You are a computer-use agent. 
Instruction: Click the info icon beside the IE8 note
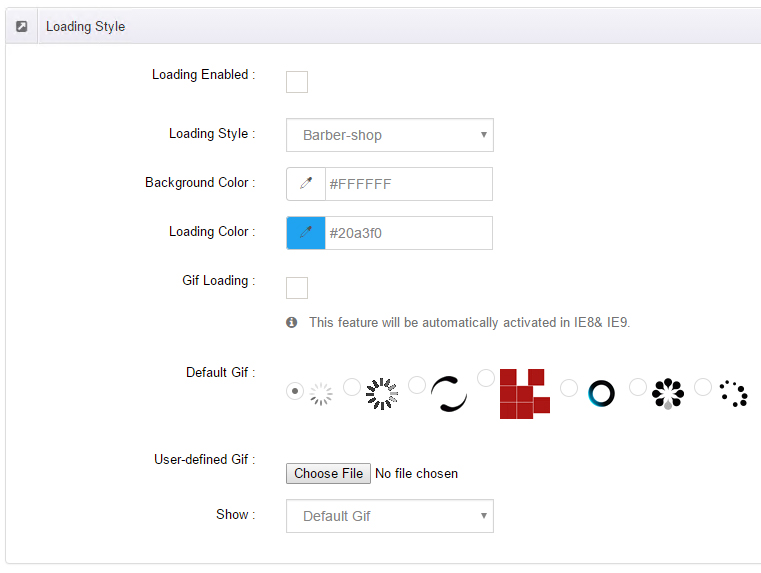291,322
